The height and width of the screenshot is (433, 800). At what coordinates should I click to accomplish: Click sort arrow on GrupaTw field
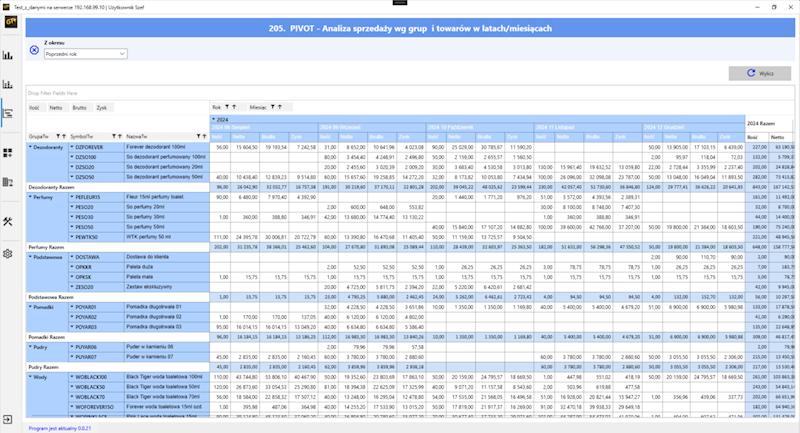pyautogui.click(x=64, y=136)
